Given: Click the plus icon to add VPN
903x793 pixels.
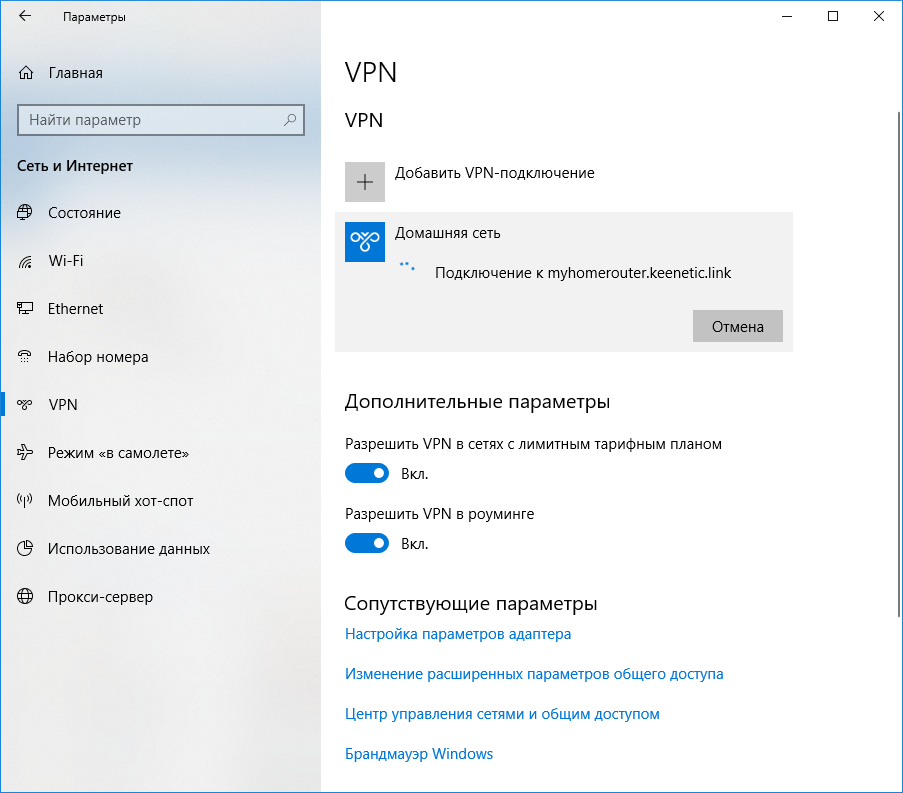Looking at the screenshot, I should coord(365,182).
